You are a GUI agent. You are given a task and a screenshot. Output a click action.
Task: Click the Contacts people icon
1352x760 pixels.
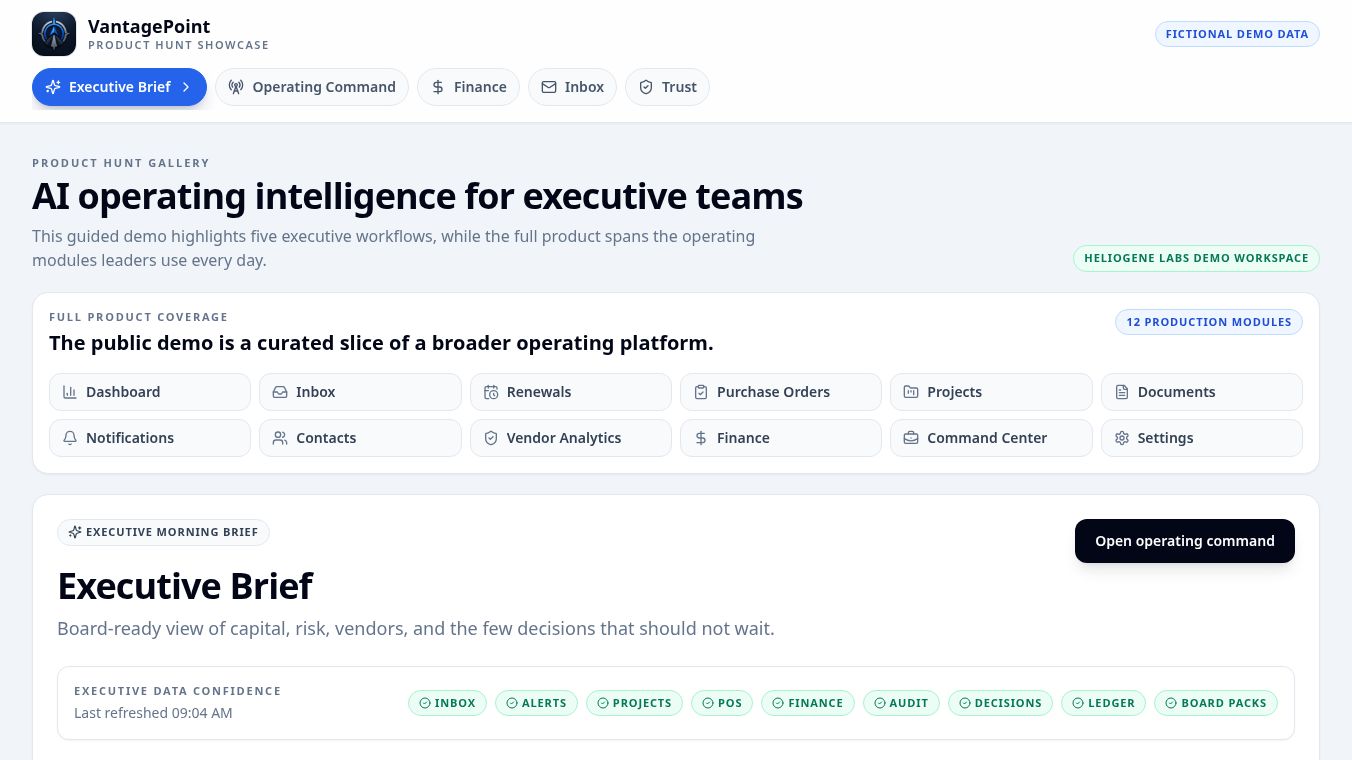click(280, 438)
